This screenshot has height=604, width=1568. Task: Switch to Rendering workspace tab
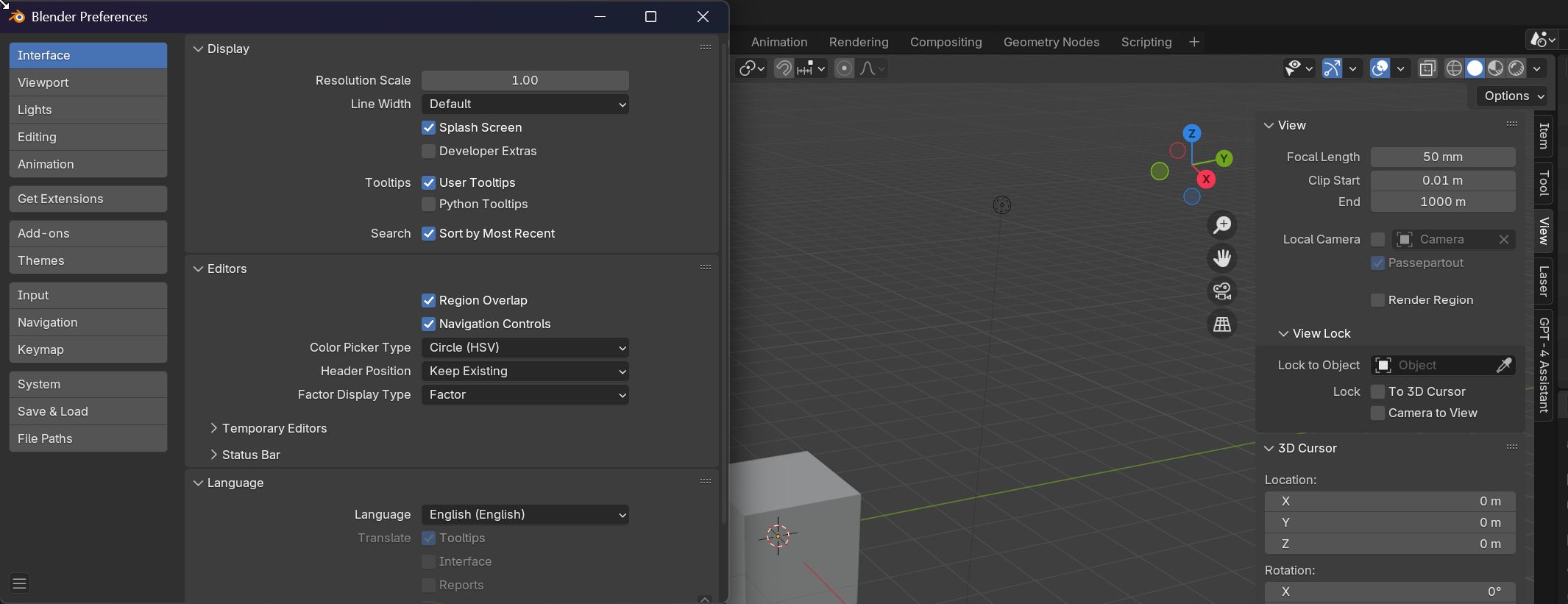pos(859,42)
